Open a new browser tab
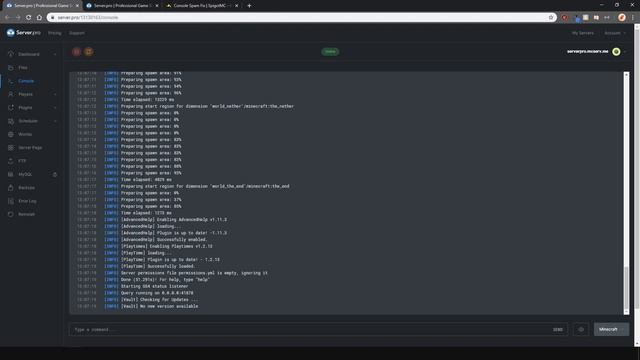Screen dimensions: 640x360 click(x=249, y=6)
